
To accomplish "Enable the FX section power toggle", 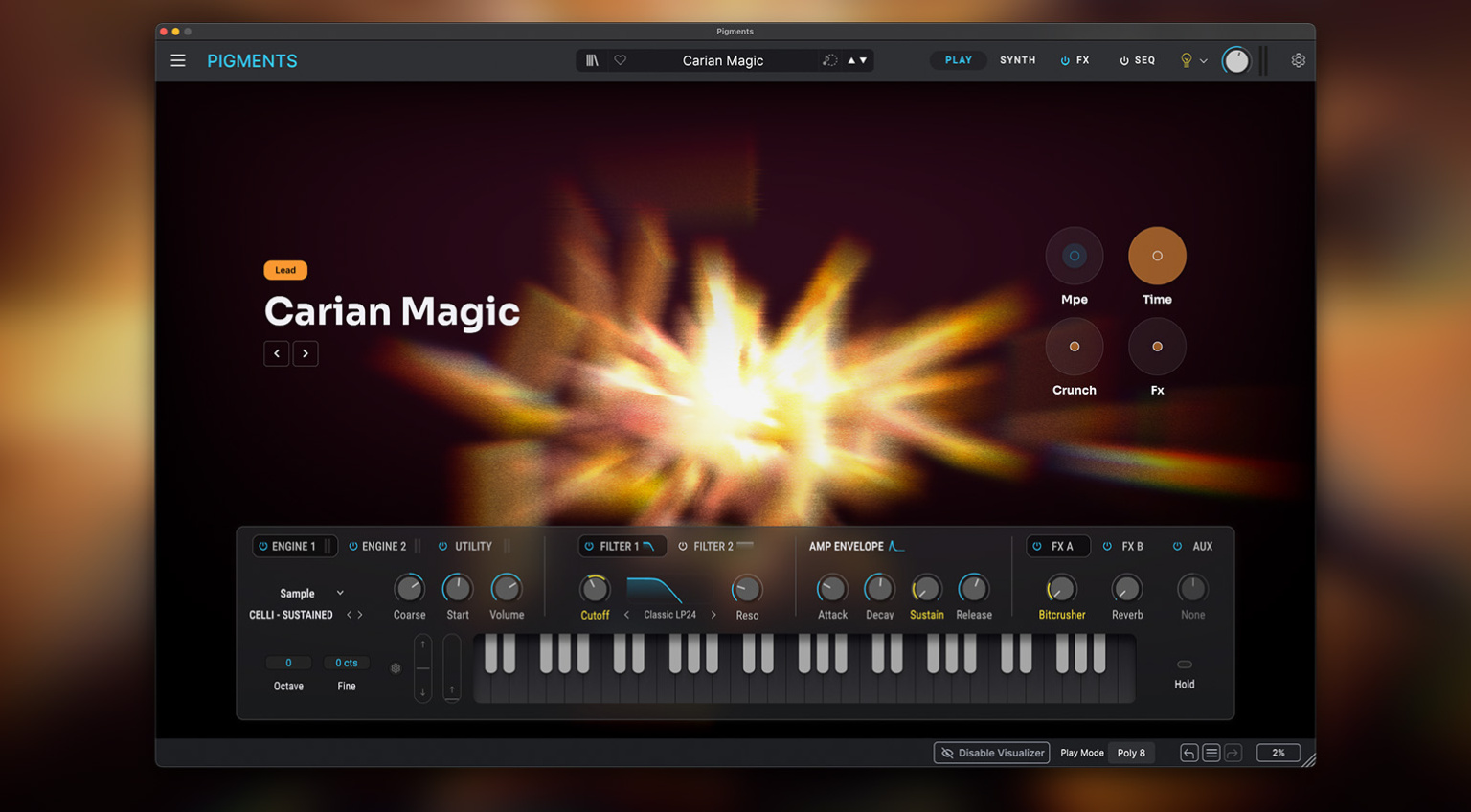I will coord(1066,59).
